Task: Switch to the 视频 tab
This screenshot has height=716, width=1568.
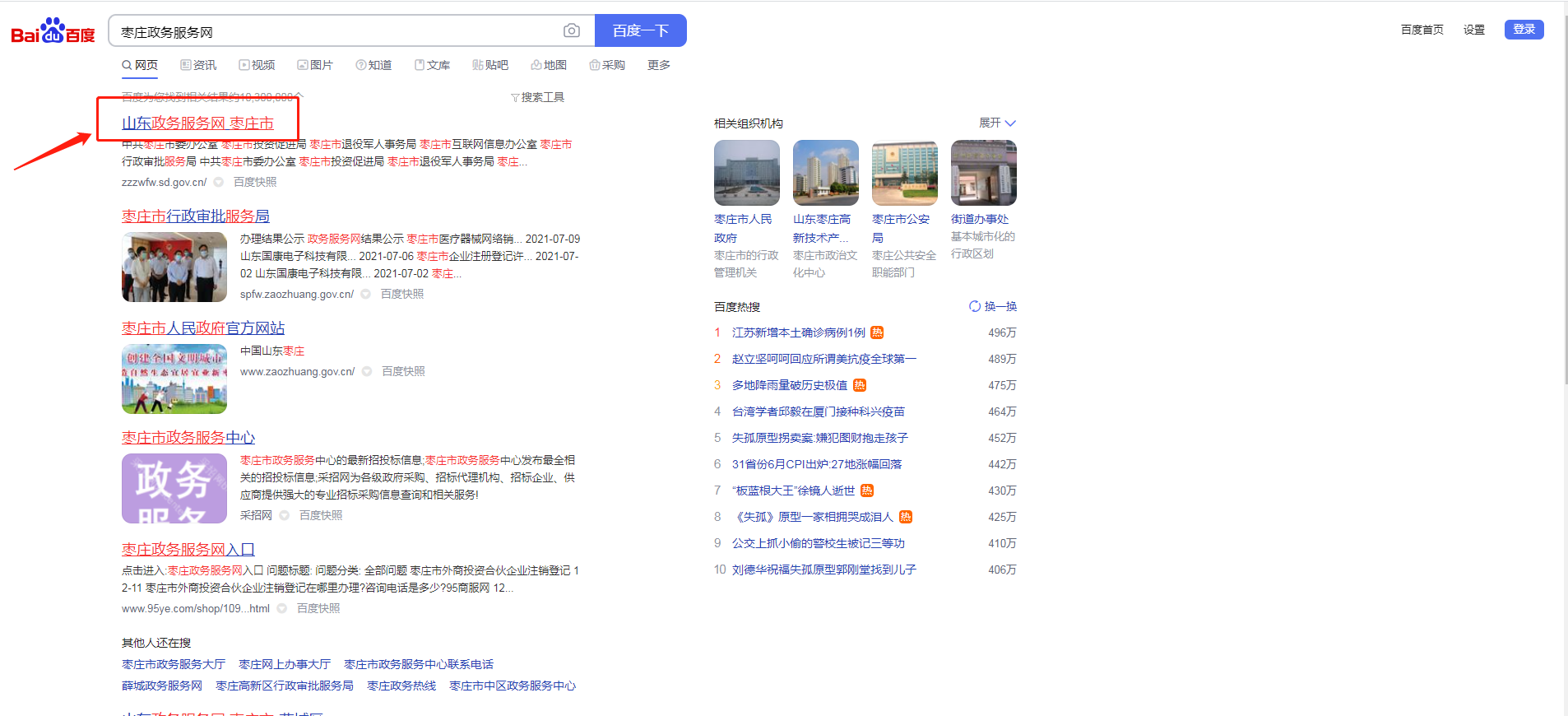Action: click(x=257, y=65)
